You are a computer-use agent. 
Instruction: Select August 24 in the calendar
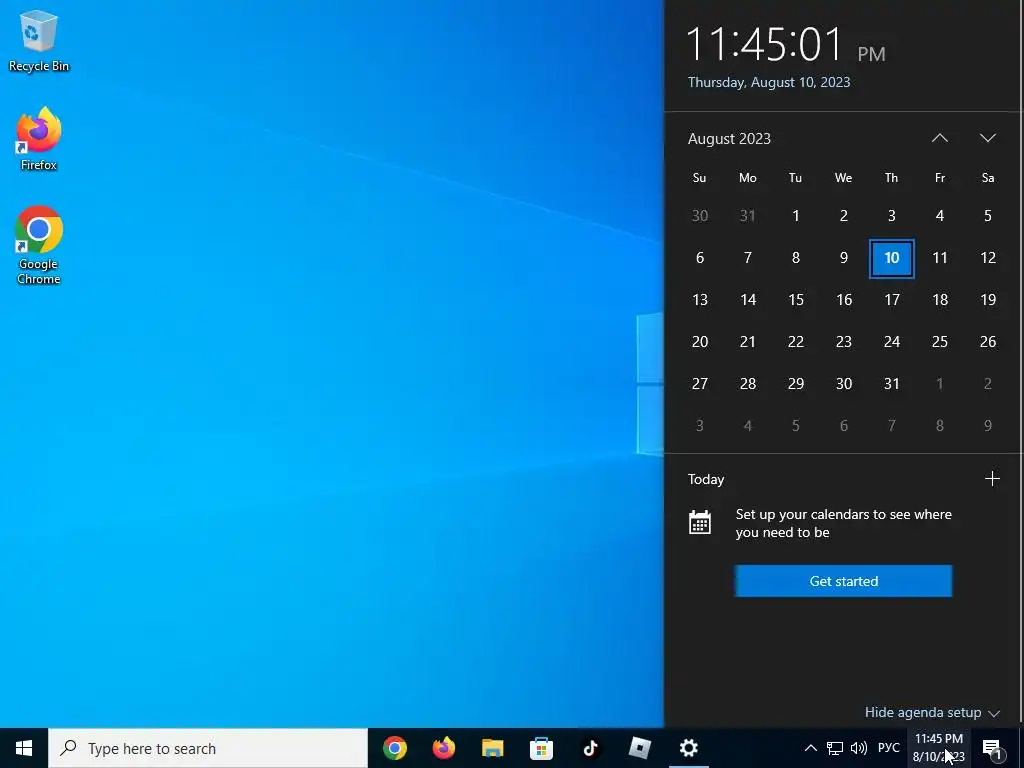[x=891, y=342]
